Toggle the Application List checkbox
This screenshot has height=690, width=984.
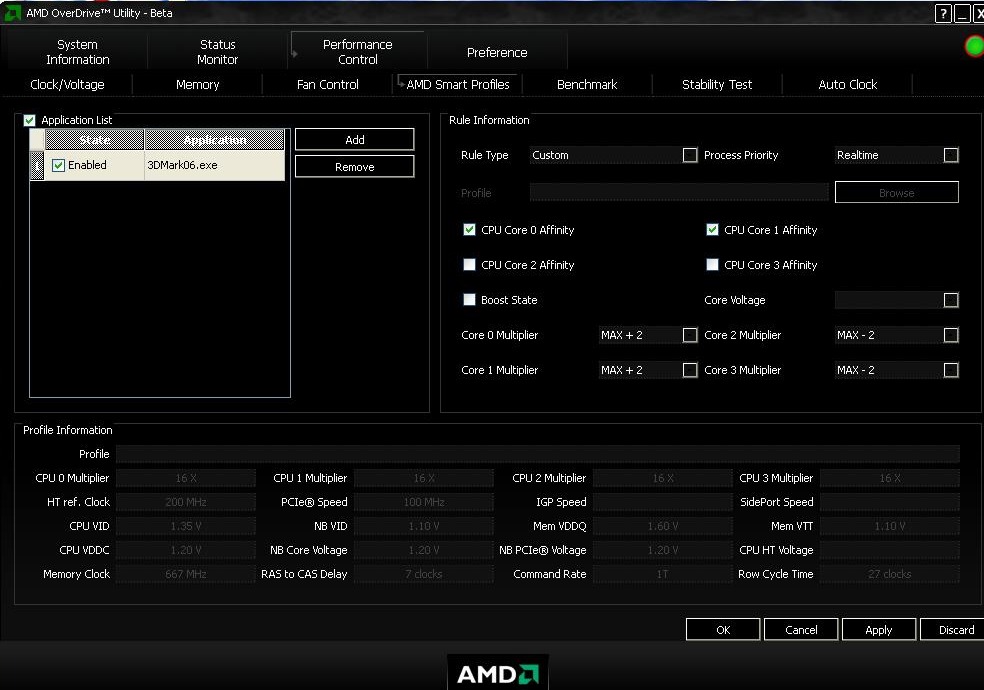point(29,120)
